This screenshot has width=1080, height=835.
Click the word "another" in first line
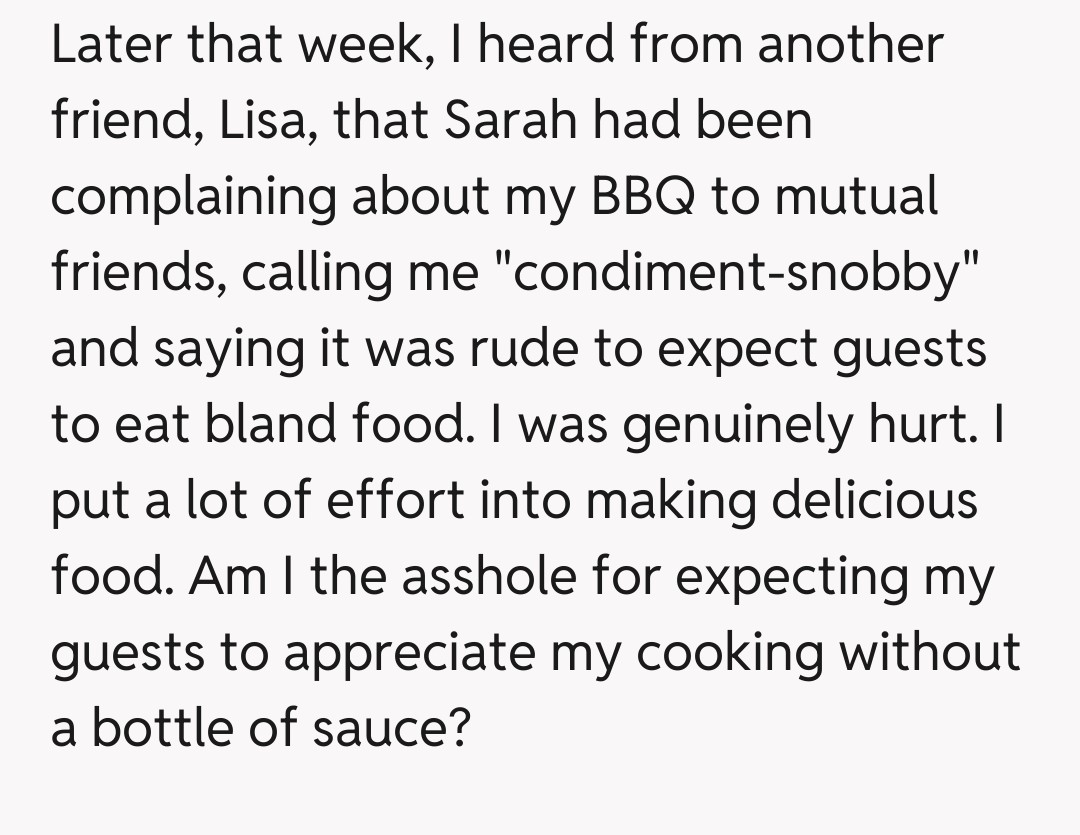[x=850, y=46]
